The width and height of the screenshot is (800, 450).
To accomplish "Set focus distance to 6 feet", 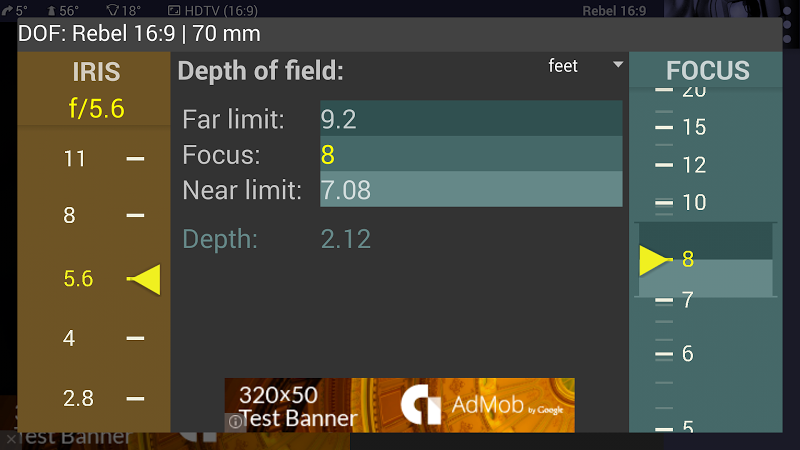I will 687,353.
